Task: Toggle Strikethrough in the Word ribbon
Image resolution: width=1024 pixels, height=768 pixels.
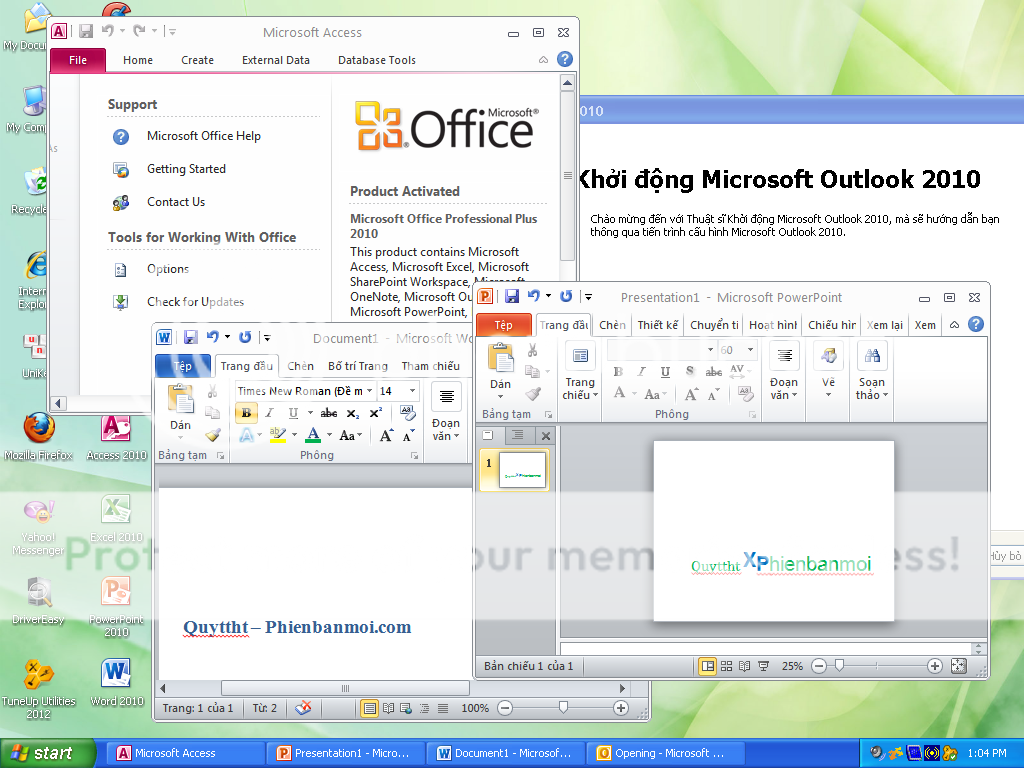Action: [328, 413]
